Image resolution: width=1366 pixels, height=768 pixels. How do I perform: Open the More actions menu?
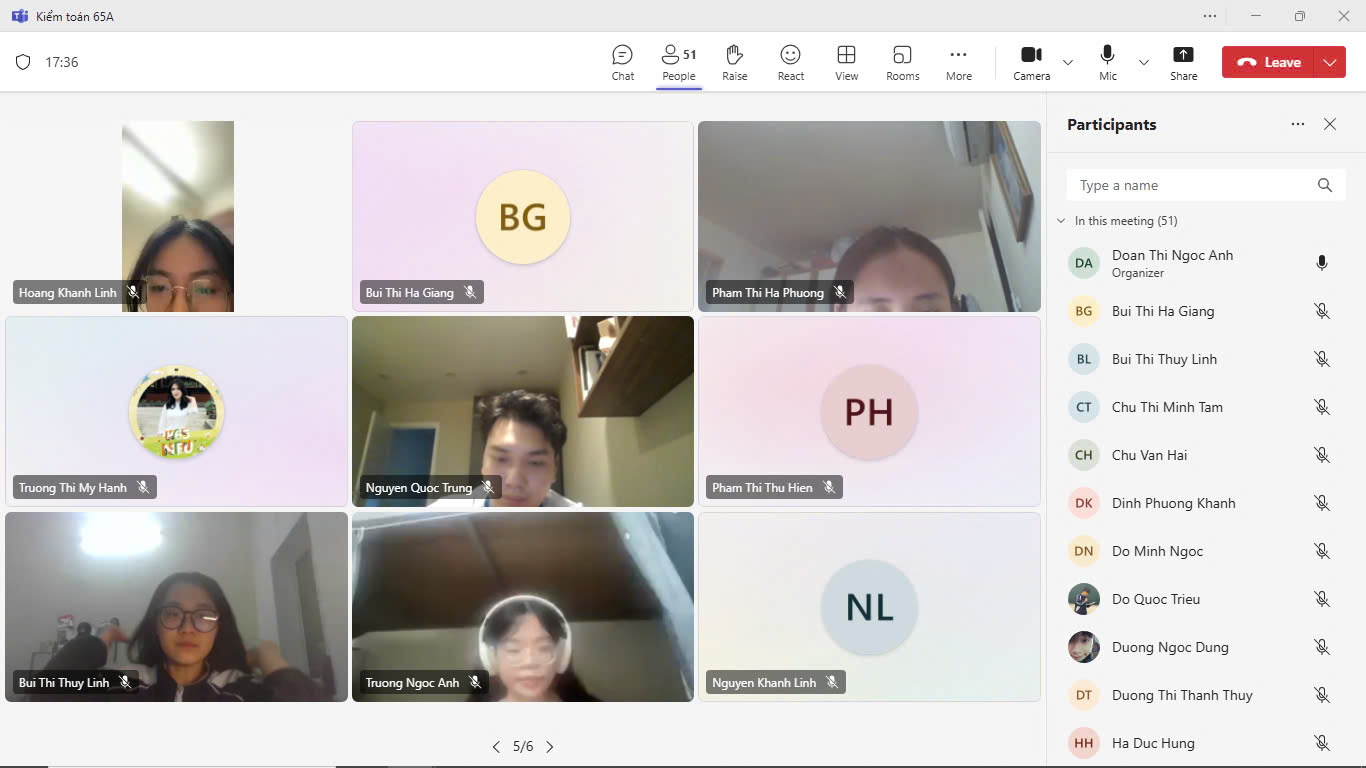point(958,62)
